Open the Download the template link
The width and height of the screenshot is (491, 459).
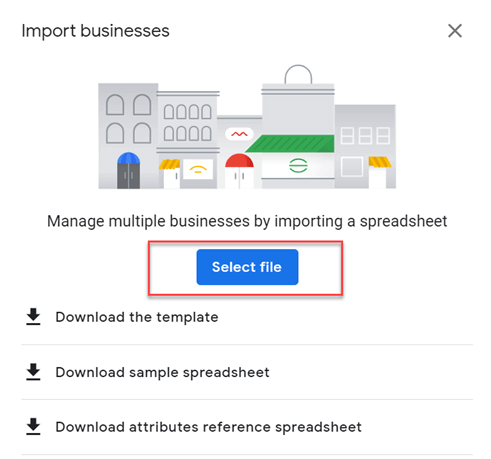tap(137, 317)
